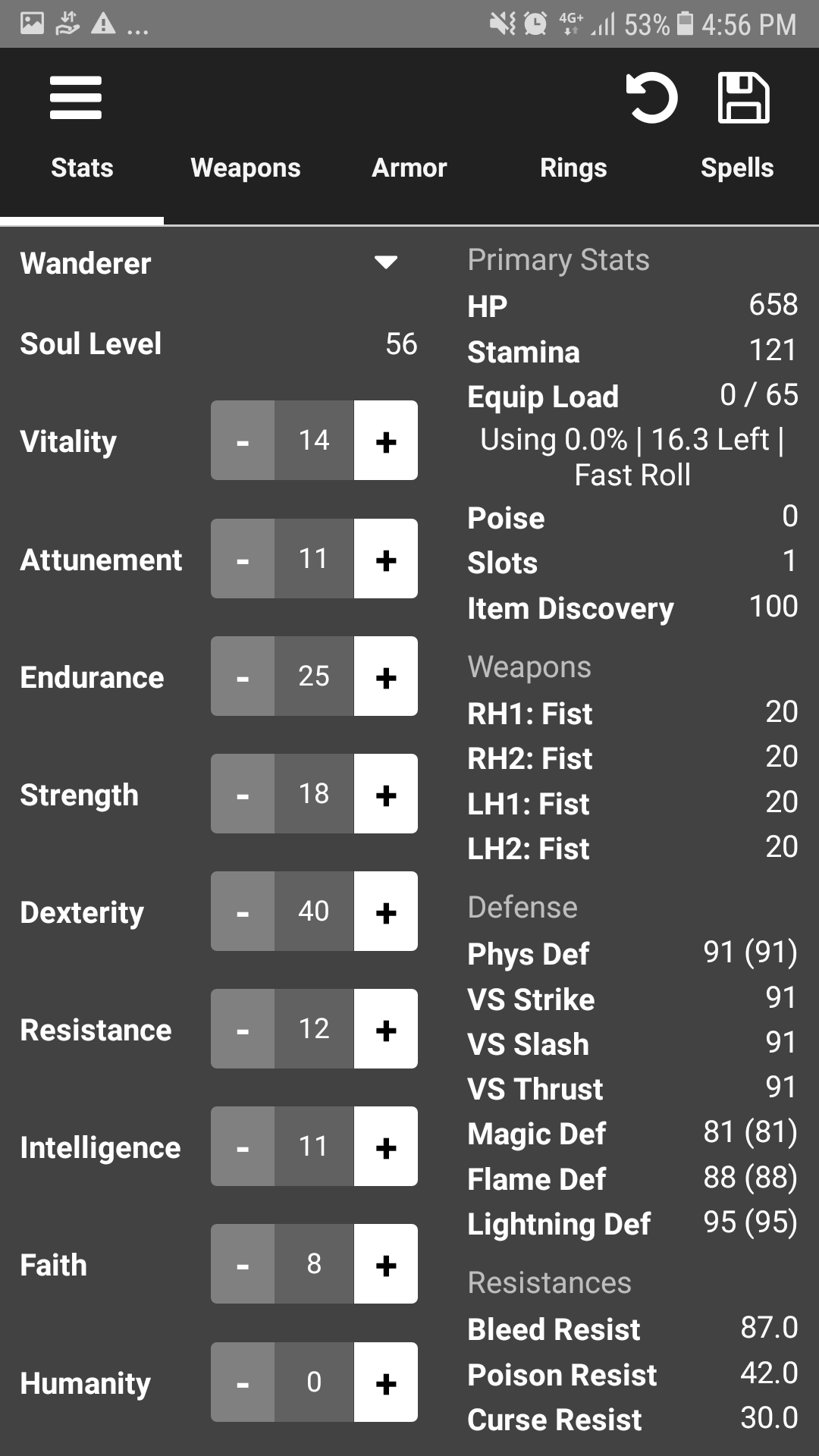This screenshot has height=1456, width=819.
Task: Lower Strength using its minus icon
Action: pos(243,794)
